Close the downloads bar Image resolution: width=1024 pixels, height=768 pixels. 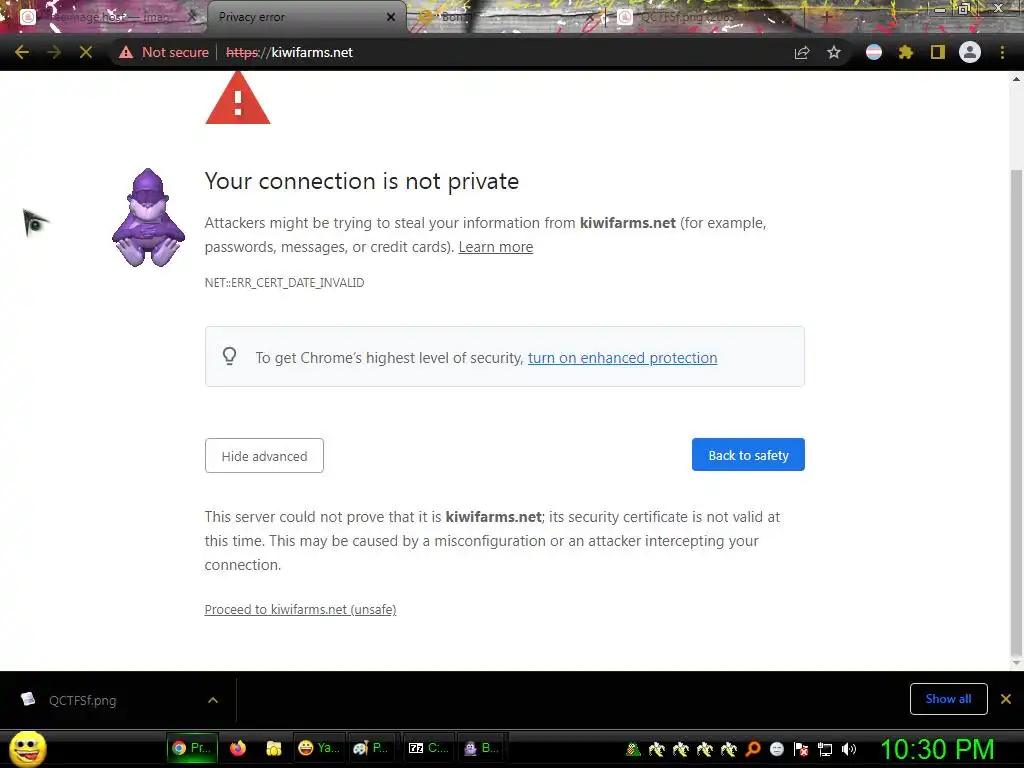[x=1006, y=699]
